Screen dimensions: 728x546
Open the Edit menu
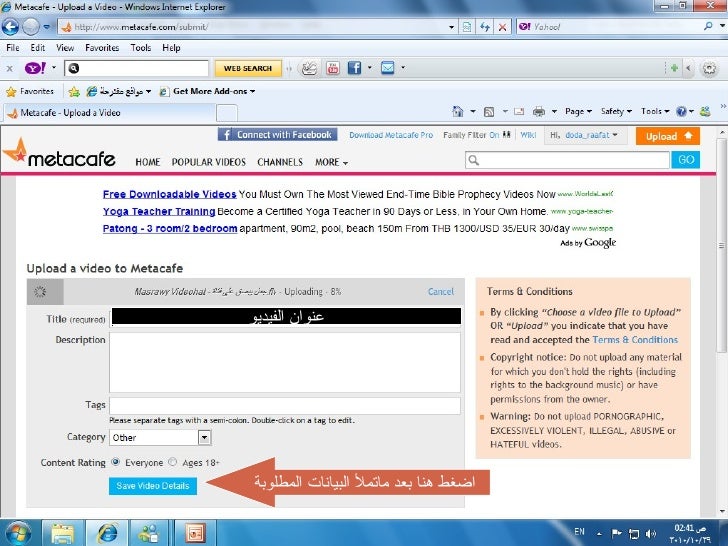[38, 48]
